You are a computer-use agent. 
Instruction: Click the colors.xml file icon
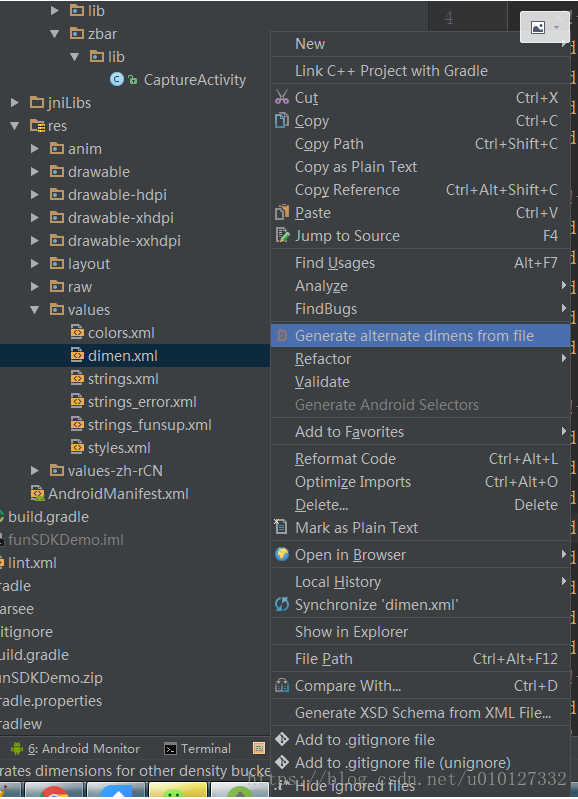click(77, 333)
